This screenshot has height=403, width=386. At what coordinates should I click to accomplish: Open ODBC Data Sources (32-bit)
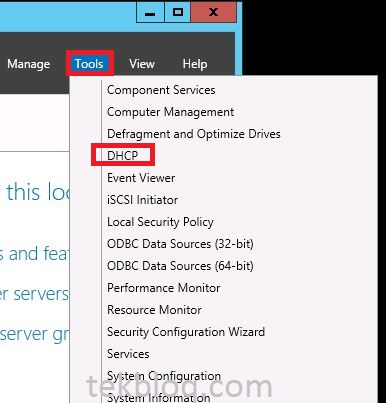(x=180, y=244)
